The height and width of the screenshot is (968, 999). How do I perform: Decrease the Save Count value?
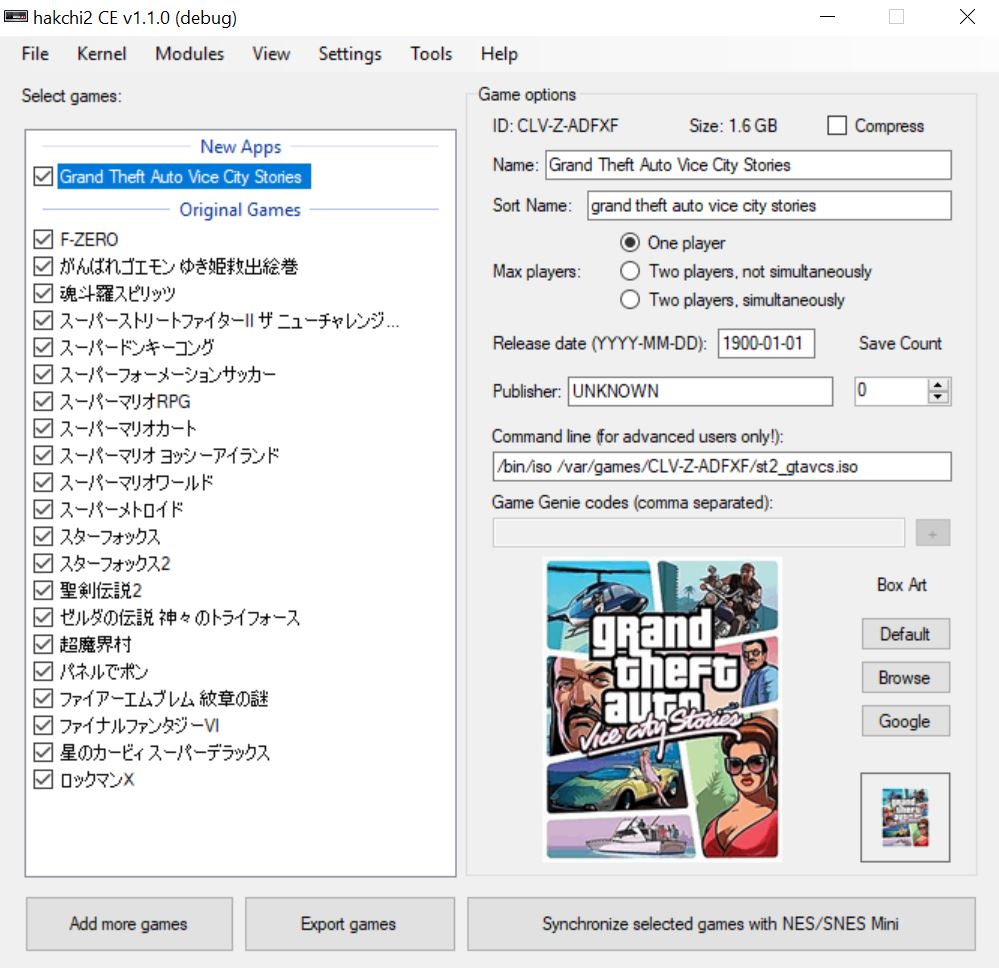pyautogui.click(x=938, y=398)
